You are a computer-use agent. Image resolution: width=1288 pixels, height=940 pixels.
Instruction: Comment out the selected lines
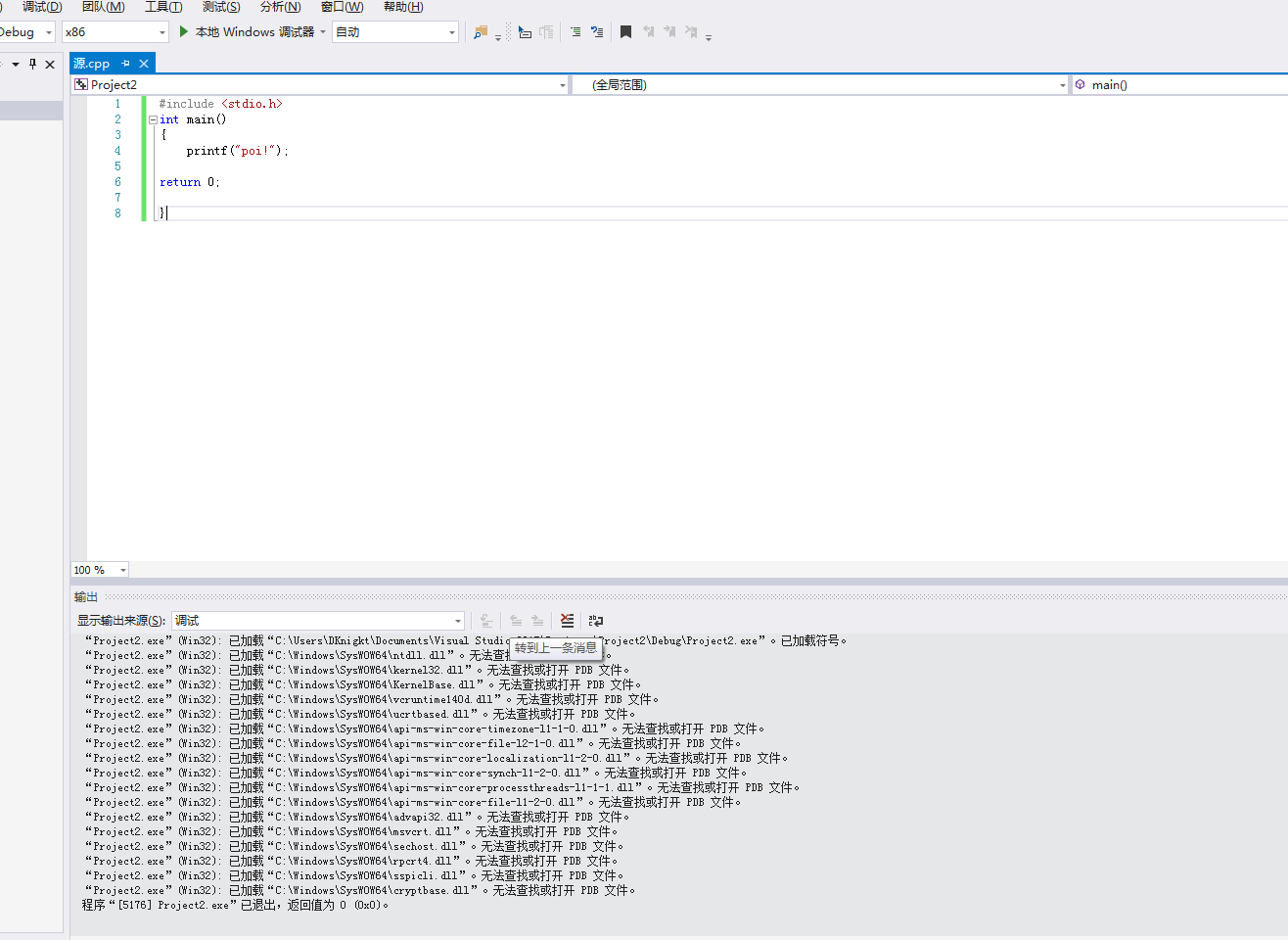pyautogui.click(x=575, y=32)
